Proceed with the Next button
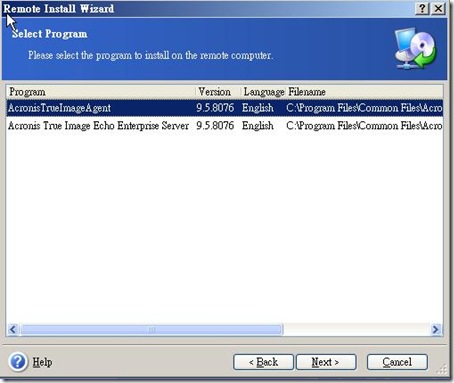This screenshot has width=454, height=383. pos(326,362)
